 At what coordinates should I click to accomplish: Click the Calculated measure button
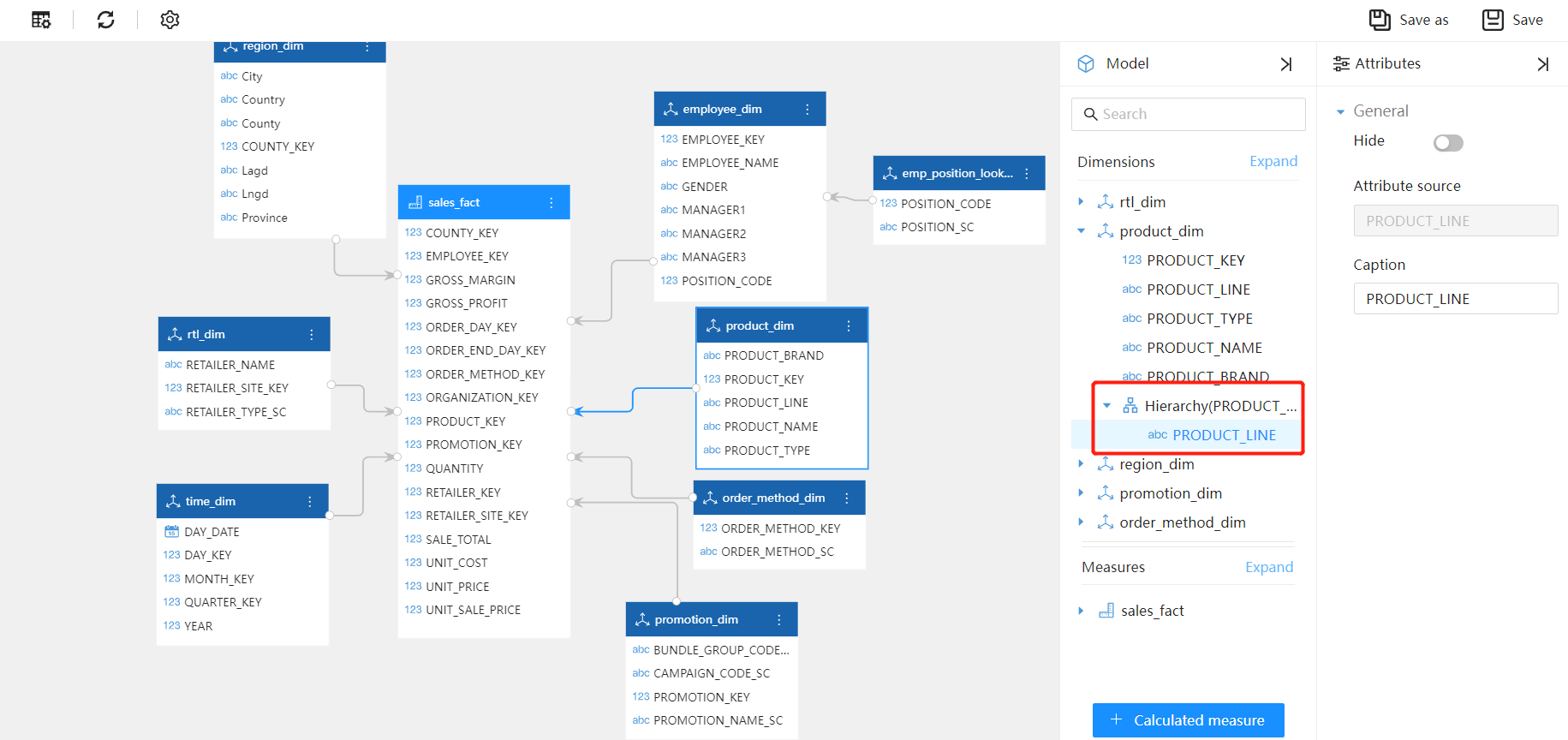[x=1188, y=720]
